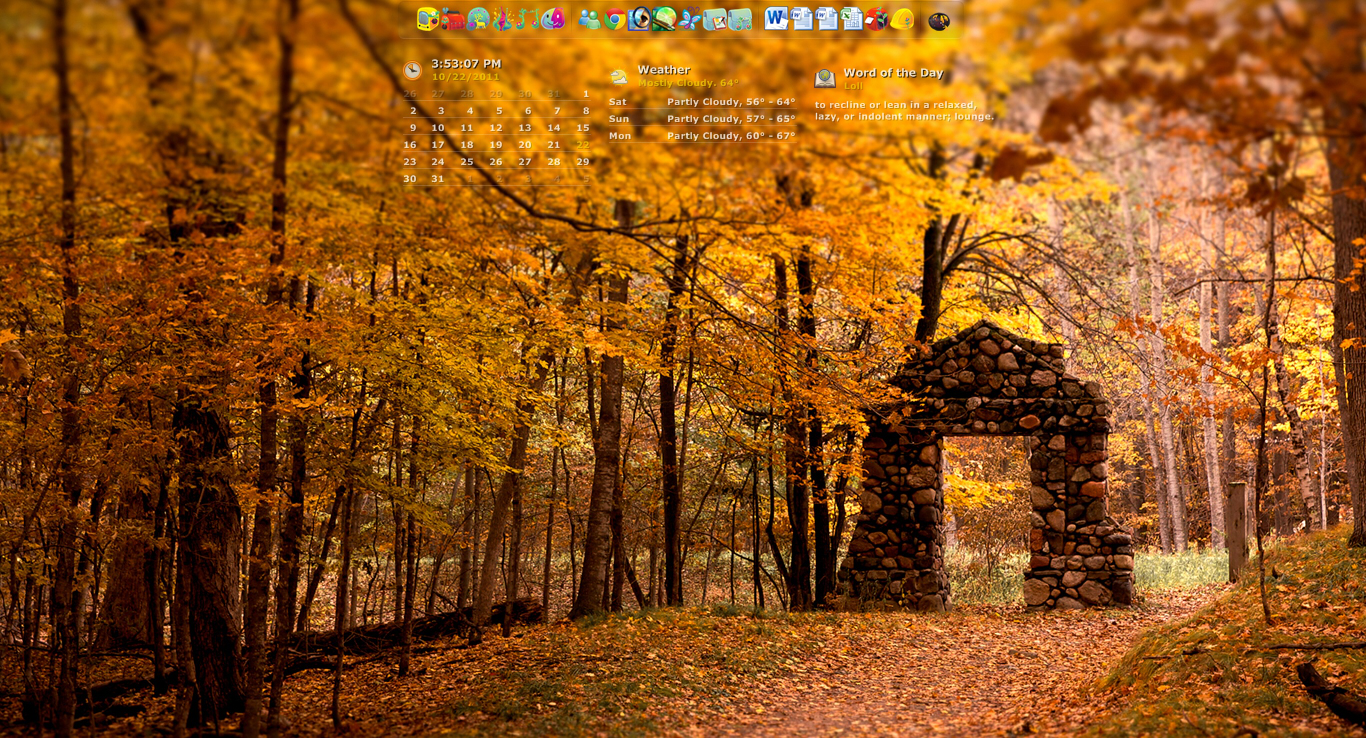Launch the two-people messenger dock icon
This screenshot has height=738, width=1366.
590,19
